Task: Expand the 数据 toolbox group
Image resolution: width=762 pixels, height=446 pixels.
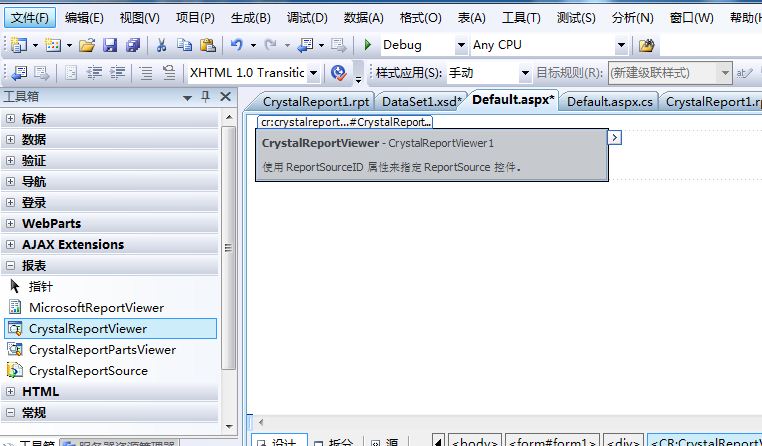Action: (x=10, y=139)
